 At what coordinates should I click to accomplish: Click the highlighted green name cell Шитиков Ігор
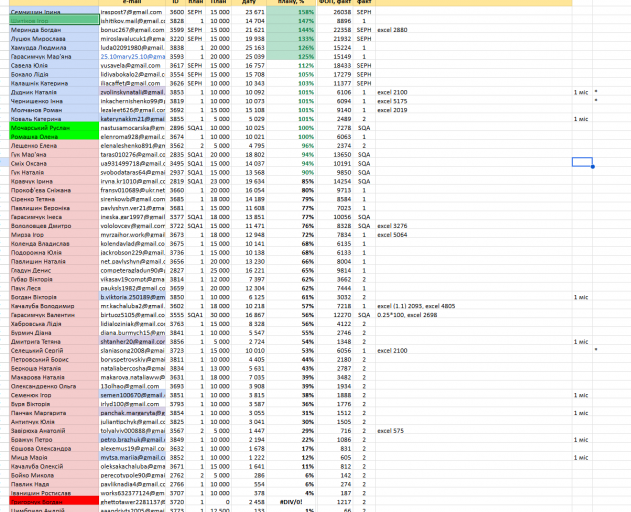(x=54, y=20)
